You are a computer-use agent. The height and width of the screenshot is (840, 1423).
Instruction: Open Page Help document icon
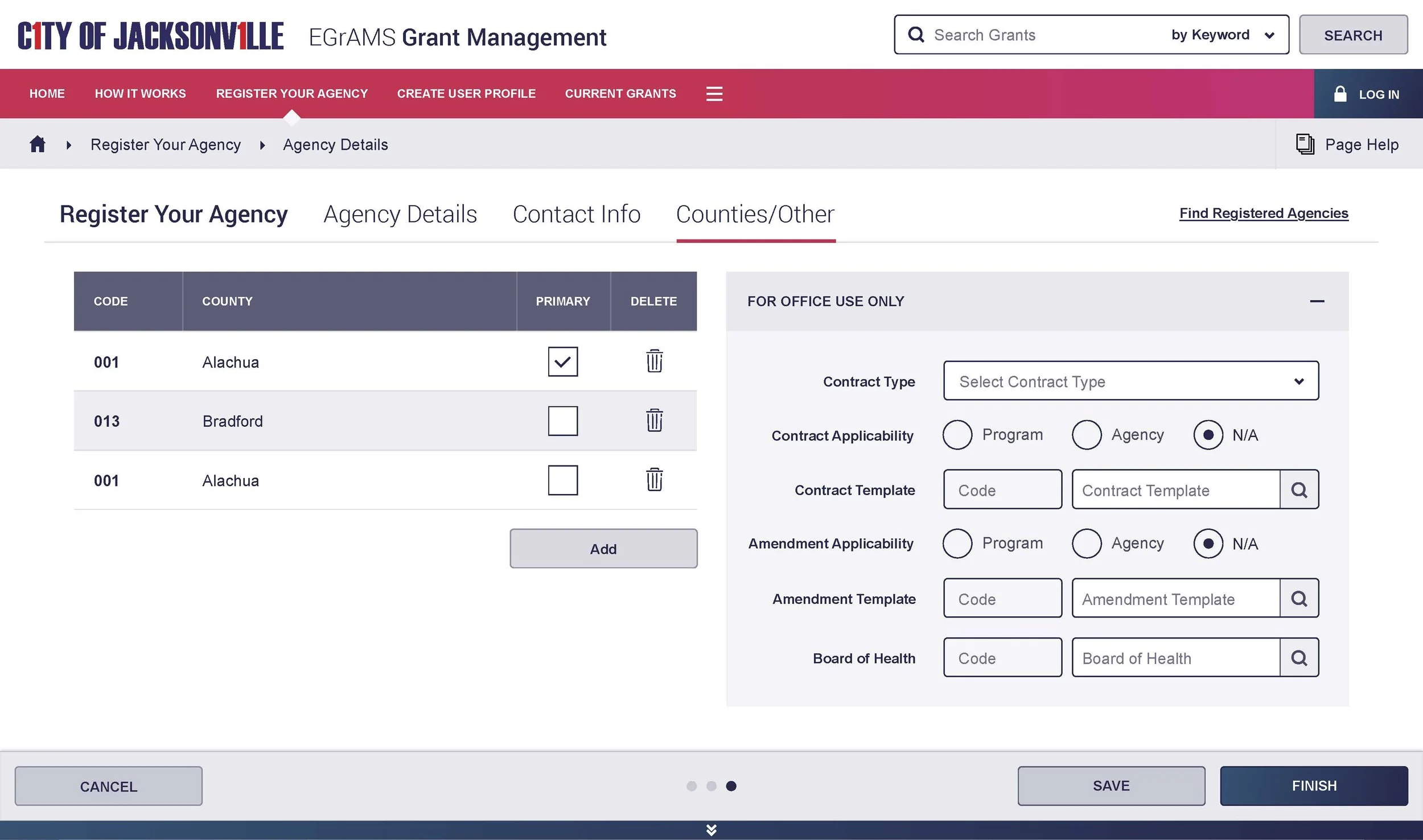(x=1305, y=144)
